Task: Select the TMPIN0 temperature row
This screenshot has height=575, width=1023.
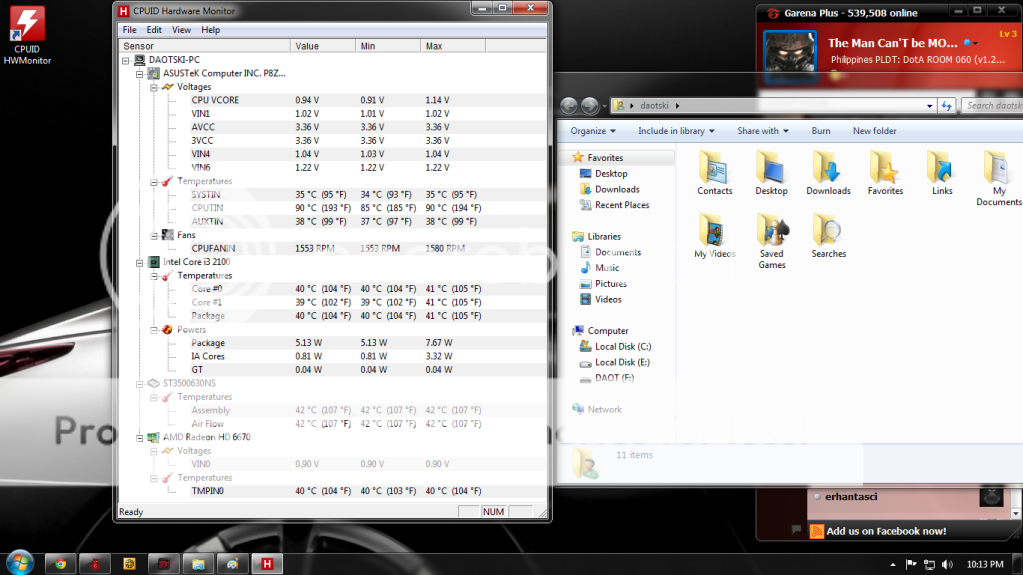Action: (333, 491)
